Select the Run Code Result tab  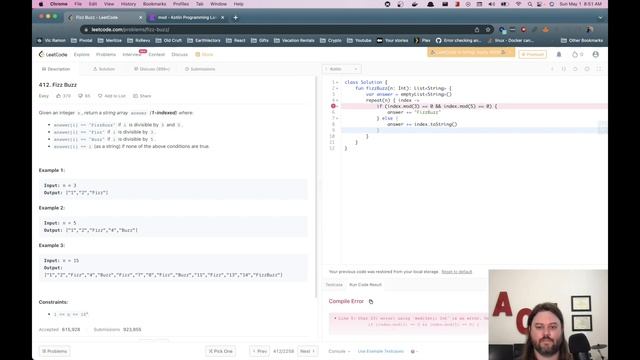(x=365, y=285)
